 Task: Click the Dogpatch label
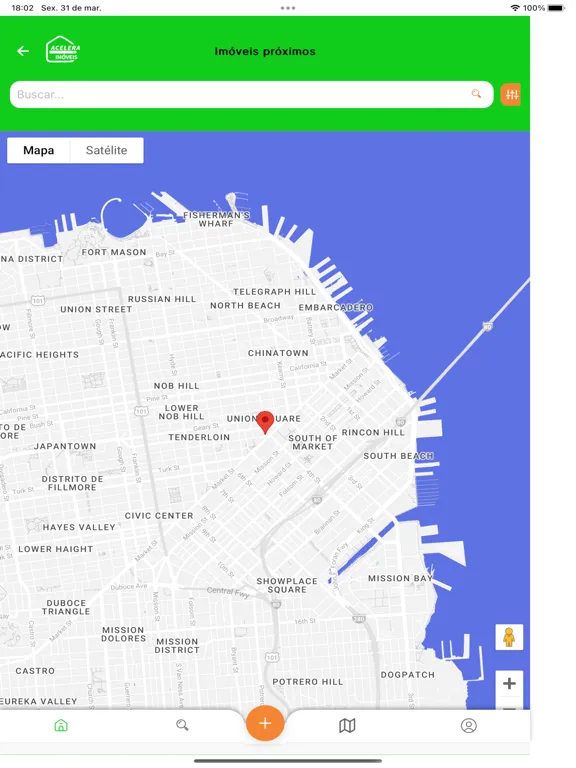408,674
